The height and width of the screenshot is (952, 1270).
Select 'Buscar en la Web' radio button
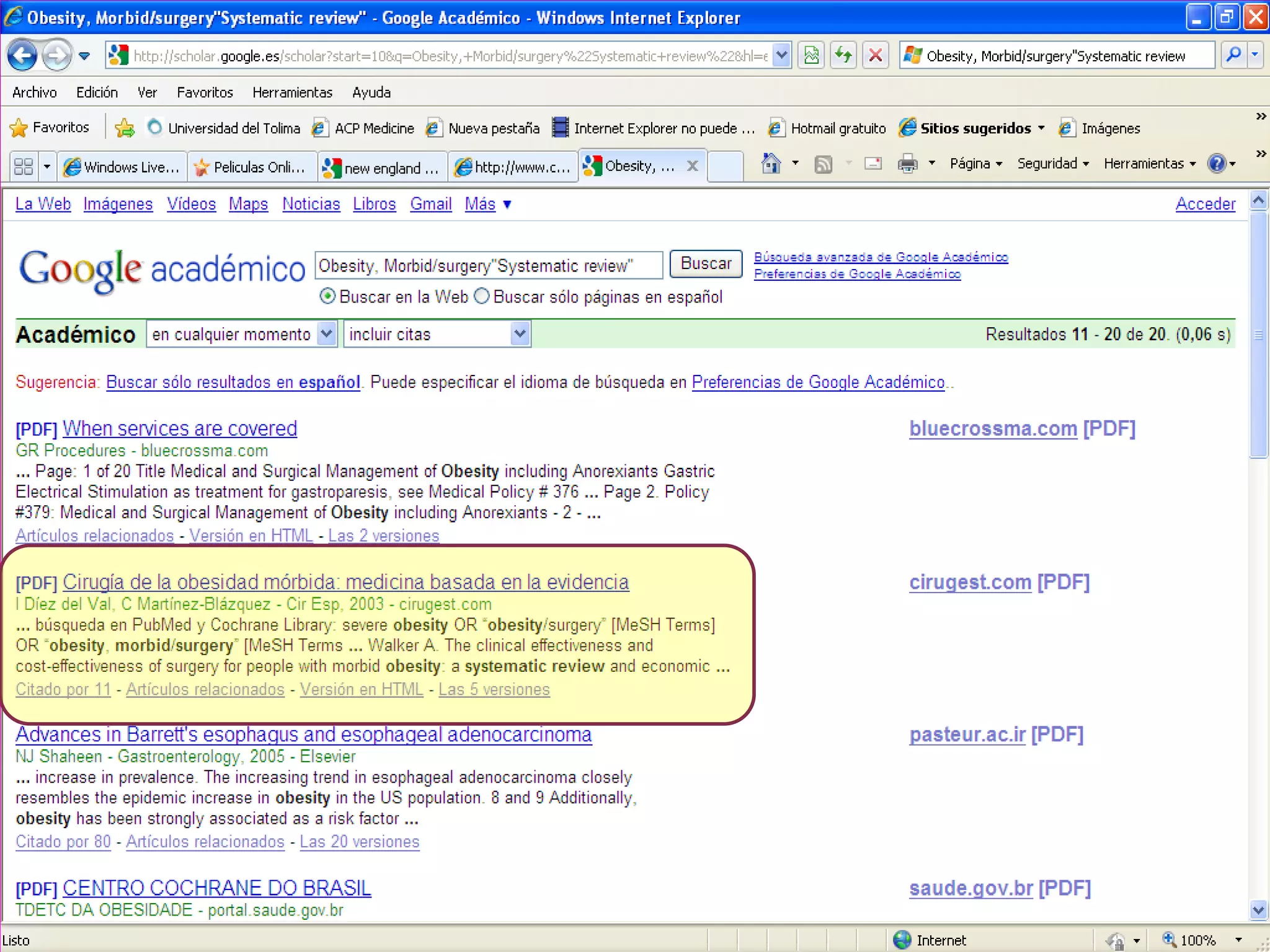pyautogui.click(x=327, y=296)
